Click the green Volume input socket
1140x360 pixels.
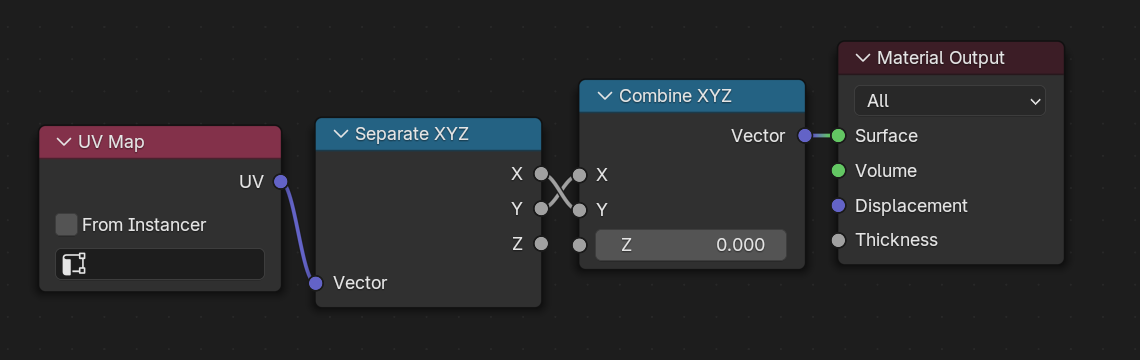[x=838, y=171]
